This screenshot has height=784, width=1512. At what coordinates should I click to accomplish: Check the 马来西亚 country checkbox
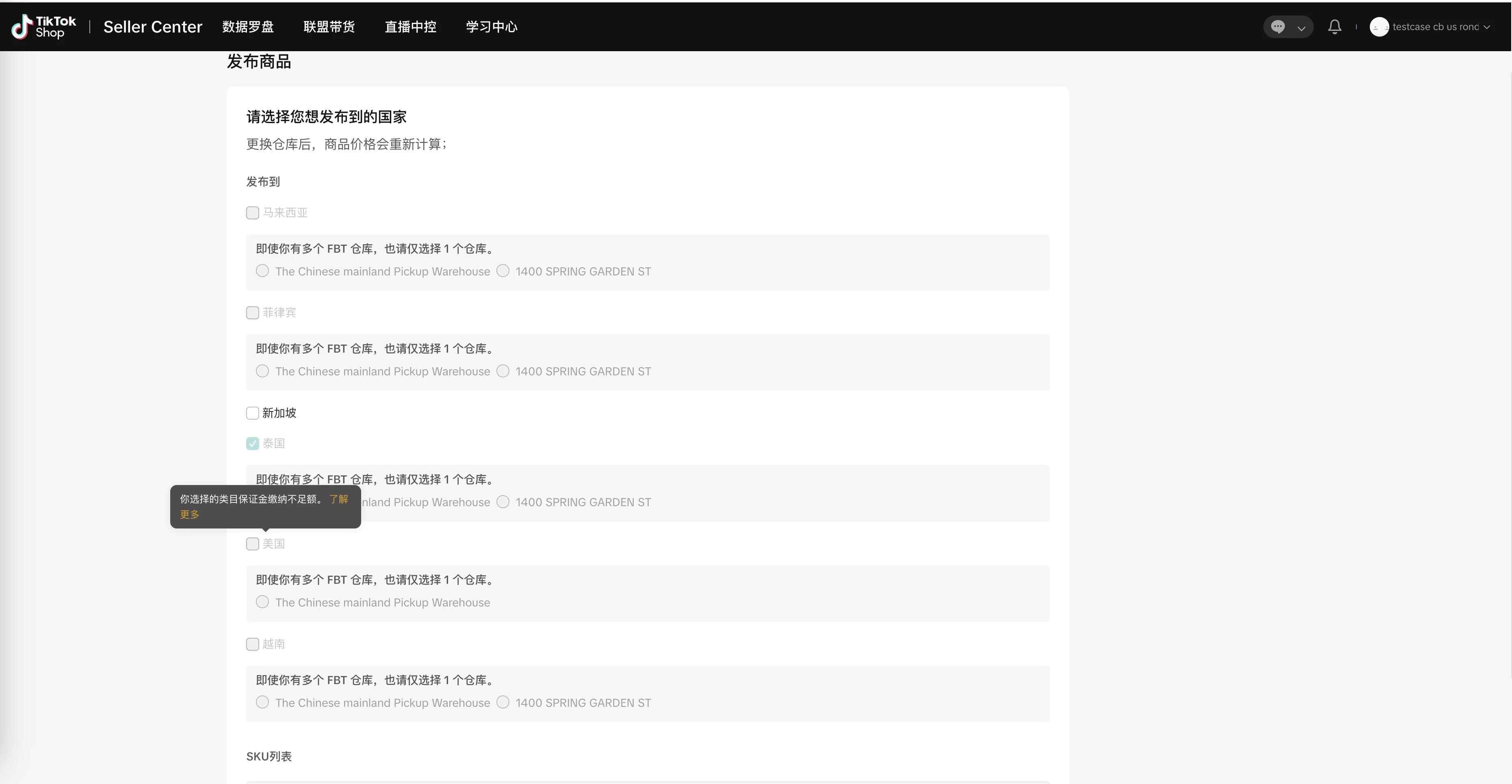tap(252, 212)
